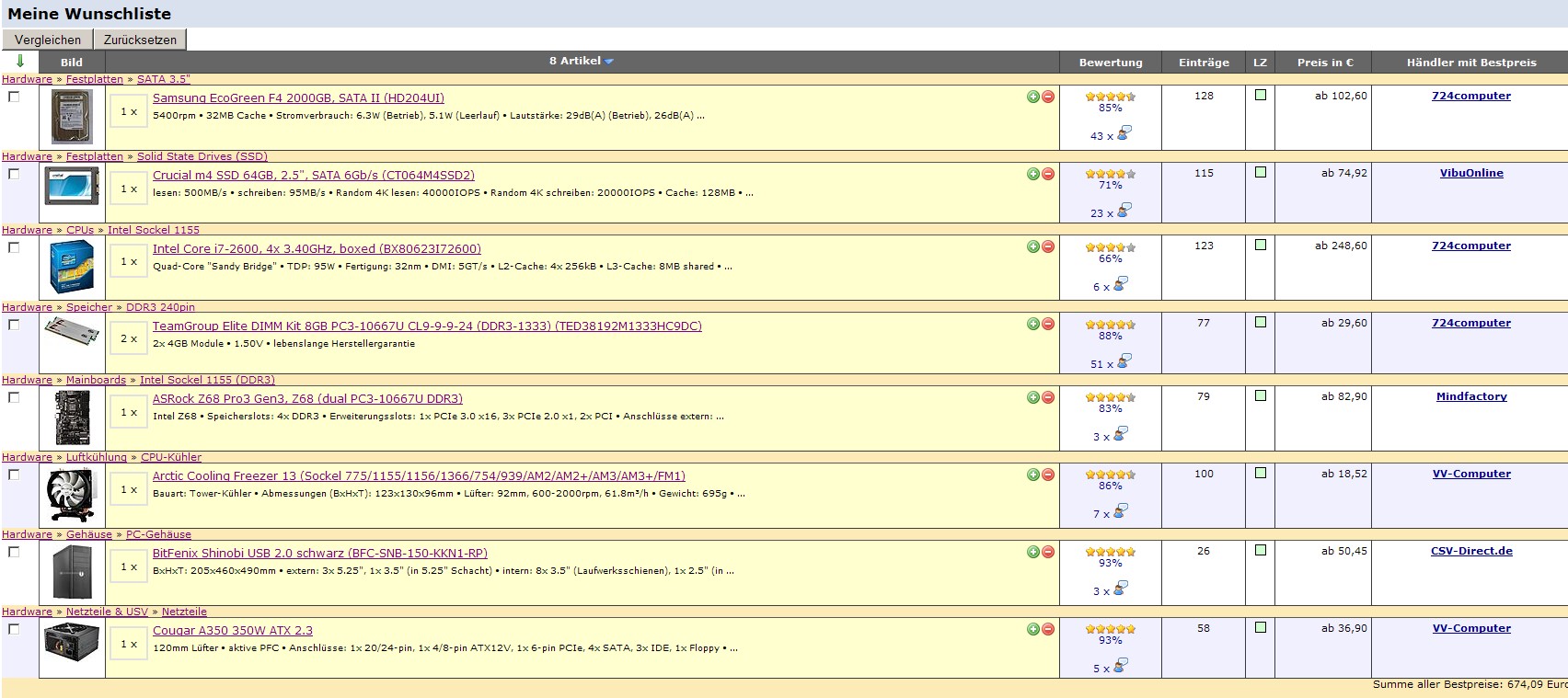Open the Cougar A350 350W ATX 2.3 link
Image resolution: width=1568 pixels, height=698 pixels.
(x=233, y=630)
